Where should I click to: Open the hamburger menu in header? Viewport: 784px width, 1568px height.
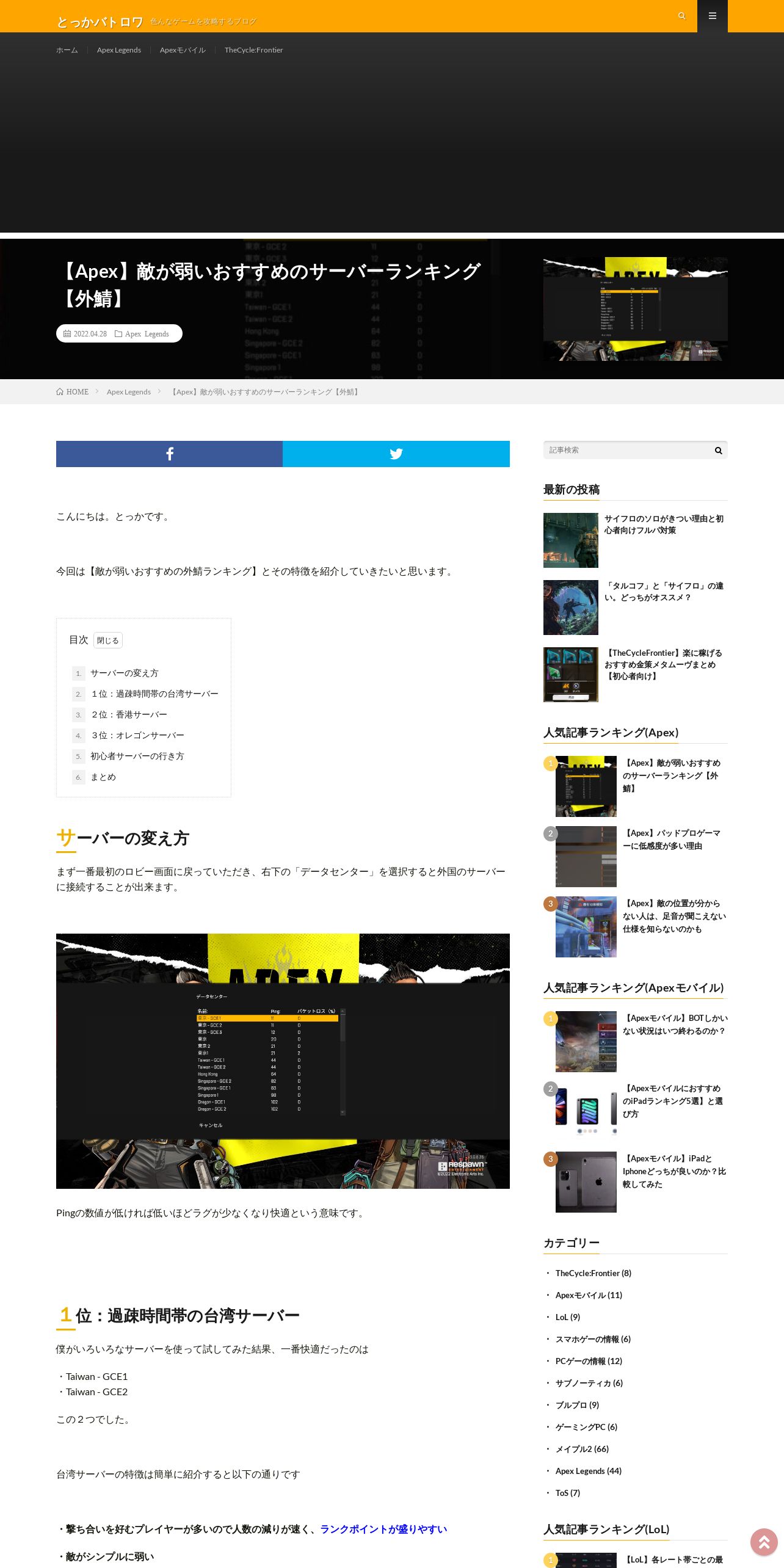pyautogui.click(x=713, y=16)
